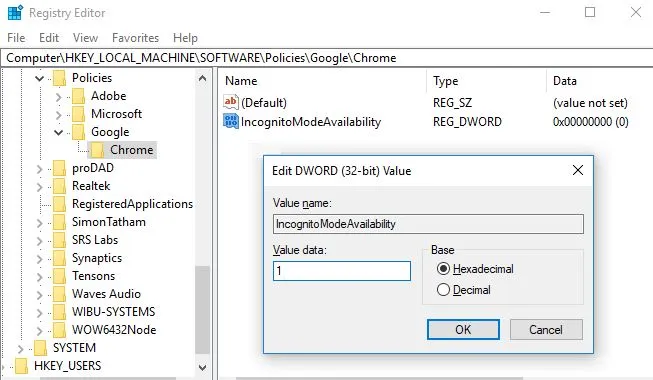The height and width of the screenshot is (380, 653).
Task: Click the Tensons folder icon
Action: pyautogui.click(x=60, y=276)
